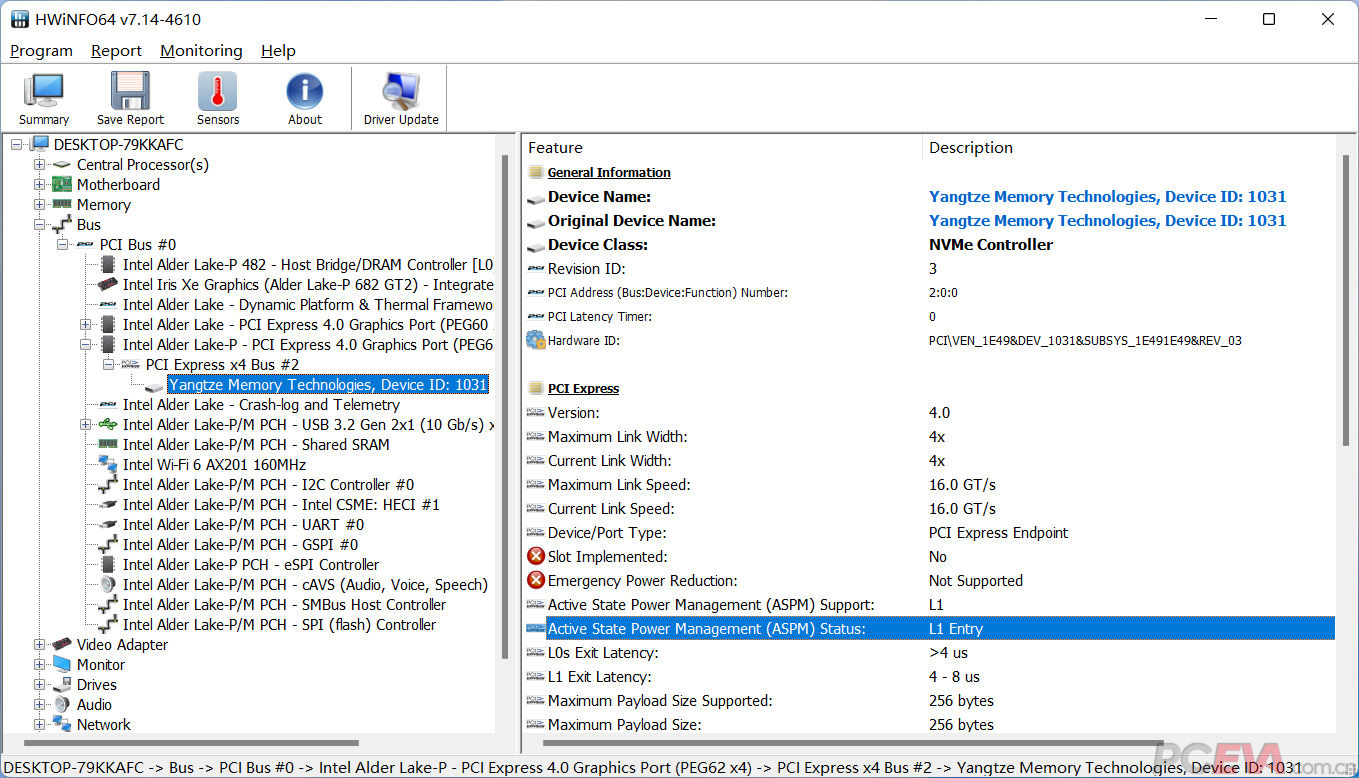
Task: Click the About info icon
Action: click(305, 98)
